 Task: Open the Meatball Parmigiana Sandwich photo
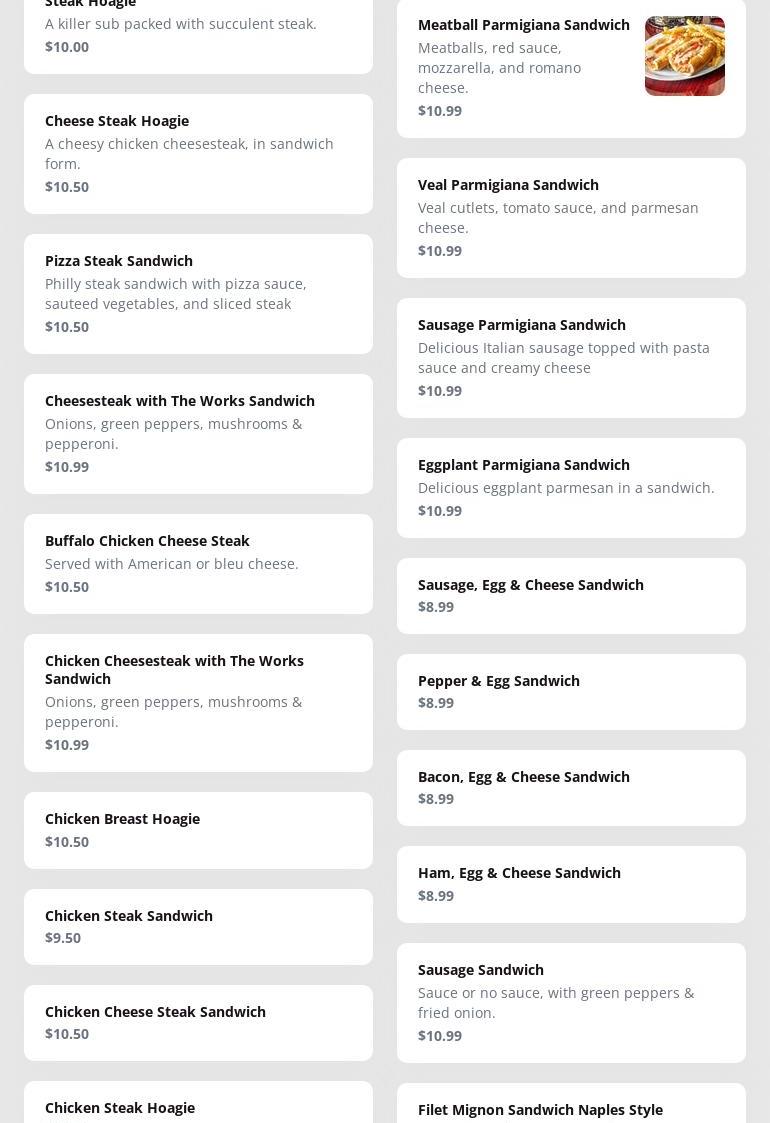[684, 56]
